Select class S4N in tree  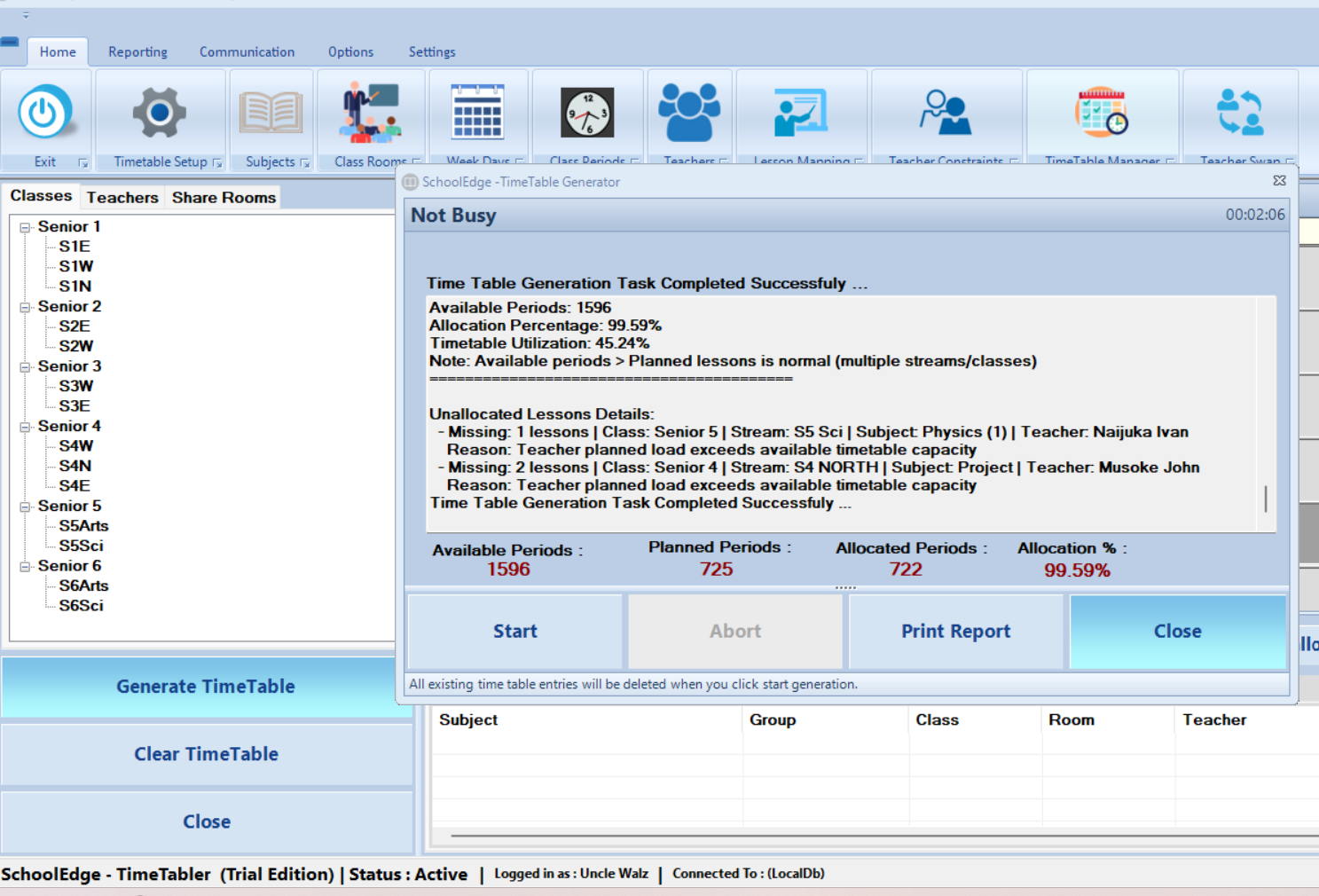tap(75, 466)
